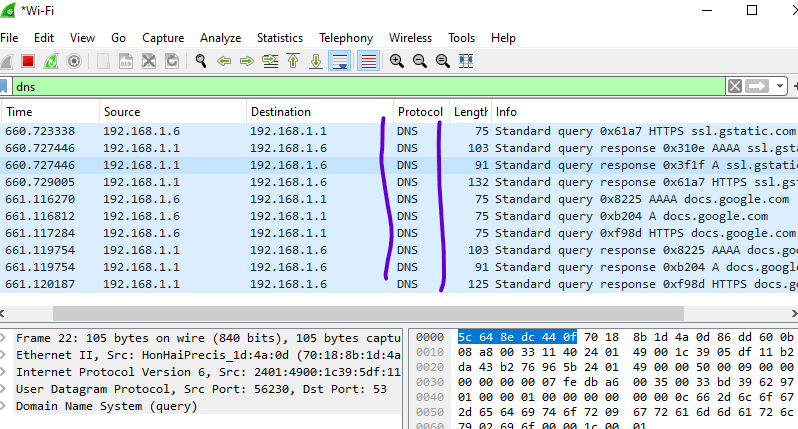Viewport: 798px width, 429px height.
Task: Toggle the packet colorize rules button
Action: pyautogui.click(x=368, y=62)
